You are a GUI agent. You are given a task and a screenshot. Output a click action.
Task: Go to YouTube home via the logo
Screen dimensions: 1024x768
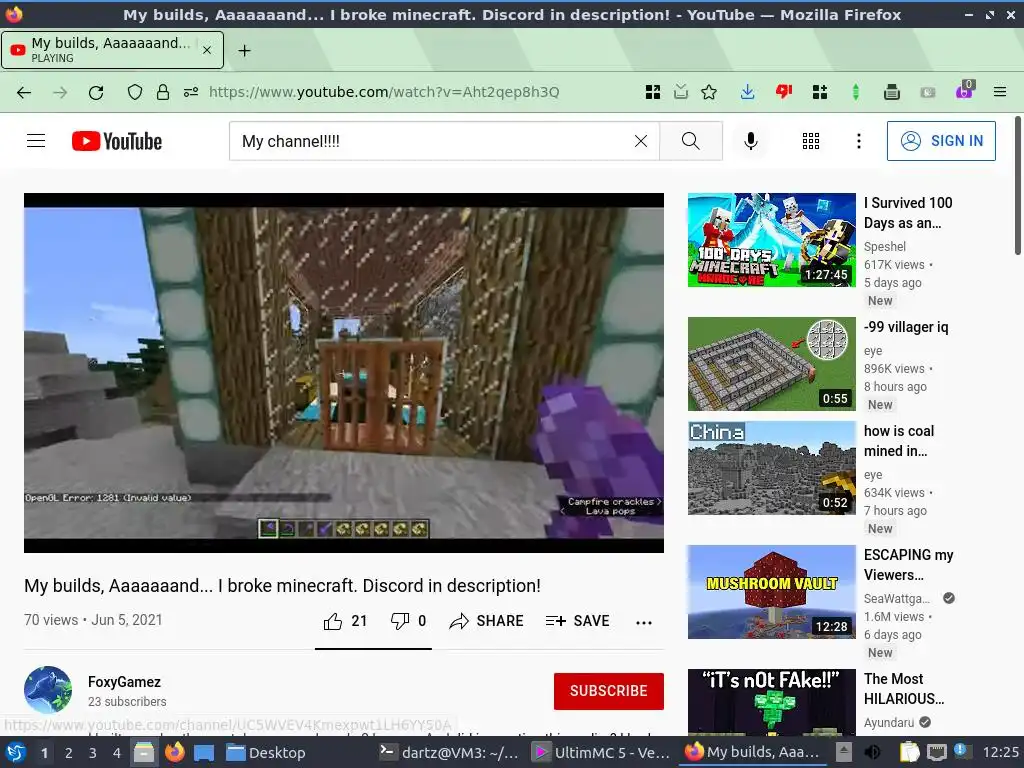coord(117,141)
